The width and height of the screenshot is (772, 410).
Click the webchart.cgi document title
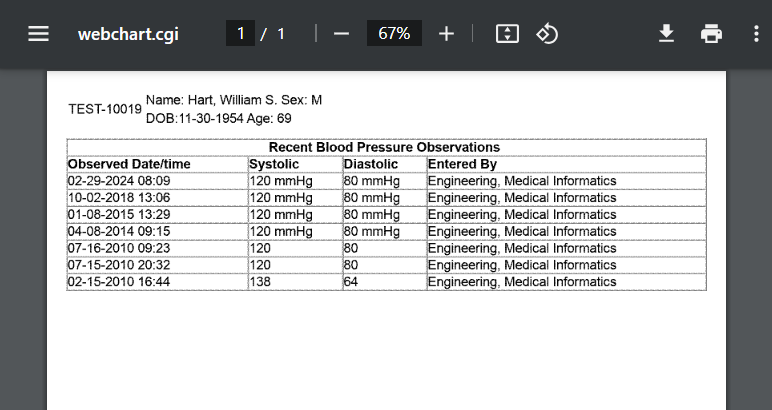128,34
